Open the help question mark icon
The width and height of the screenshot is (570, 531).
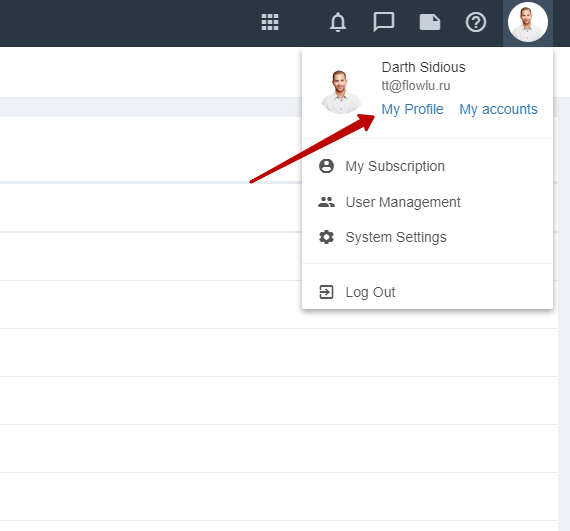476,22
